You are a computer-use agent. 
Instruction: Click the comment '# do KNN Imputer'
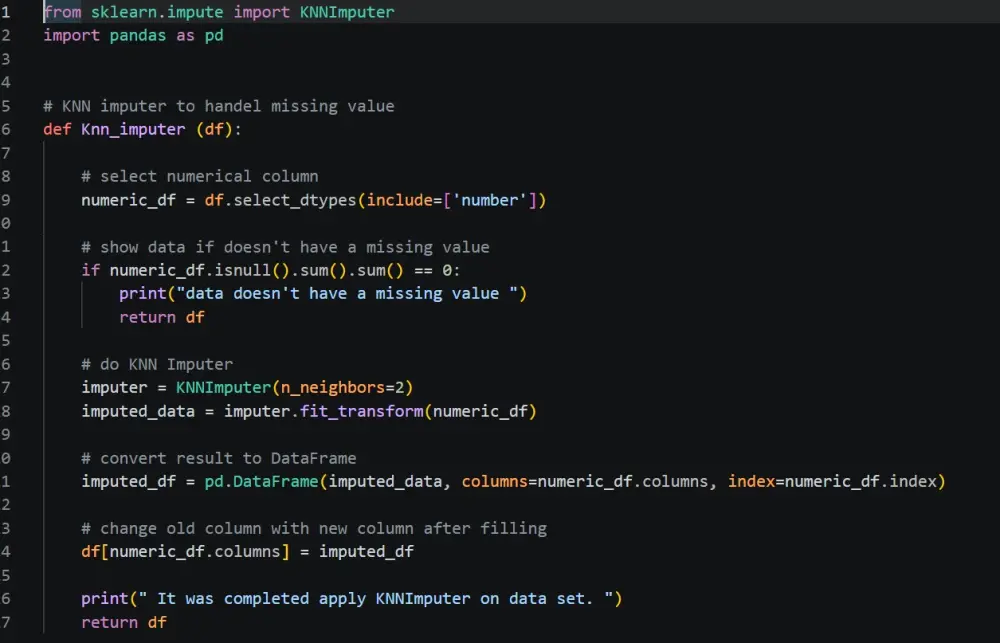point(157,364)
